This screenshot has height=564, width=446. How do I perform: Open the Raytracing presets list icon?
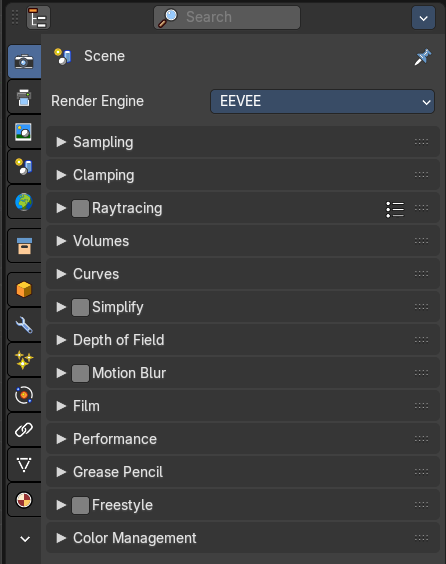tap(395, 209)
